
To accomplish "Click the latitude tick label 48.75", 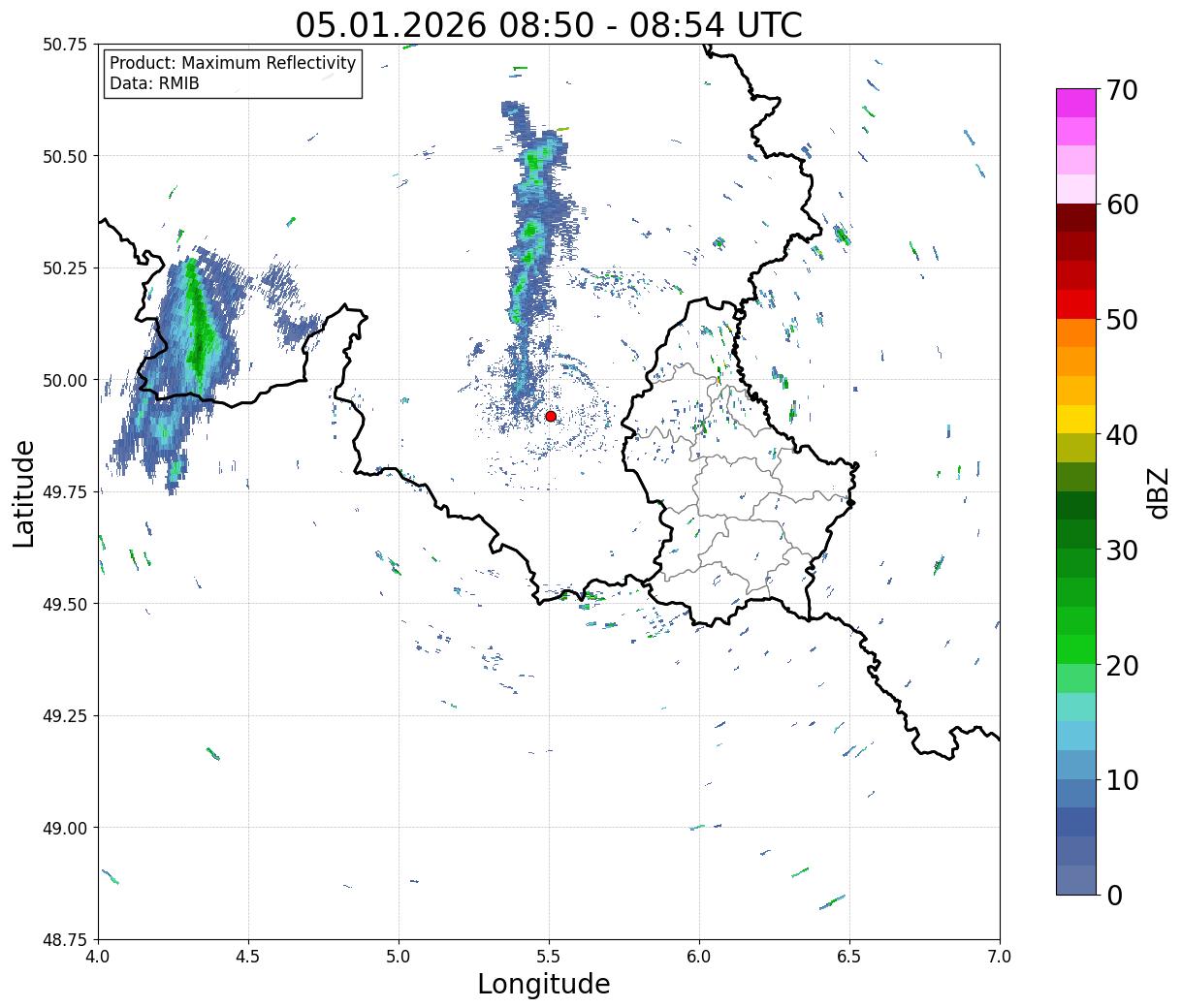I will (65, 940).
